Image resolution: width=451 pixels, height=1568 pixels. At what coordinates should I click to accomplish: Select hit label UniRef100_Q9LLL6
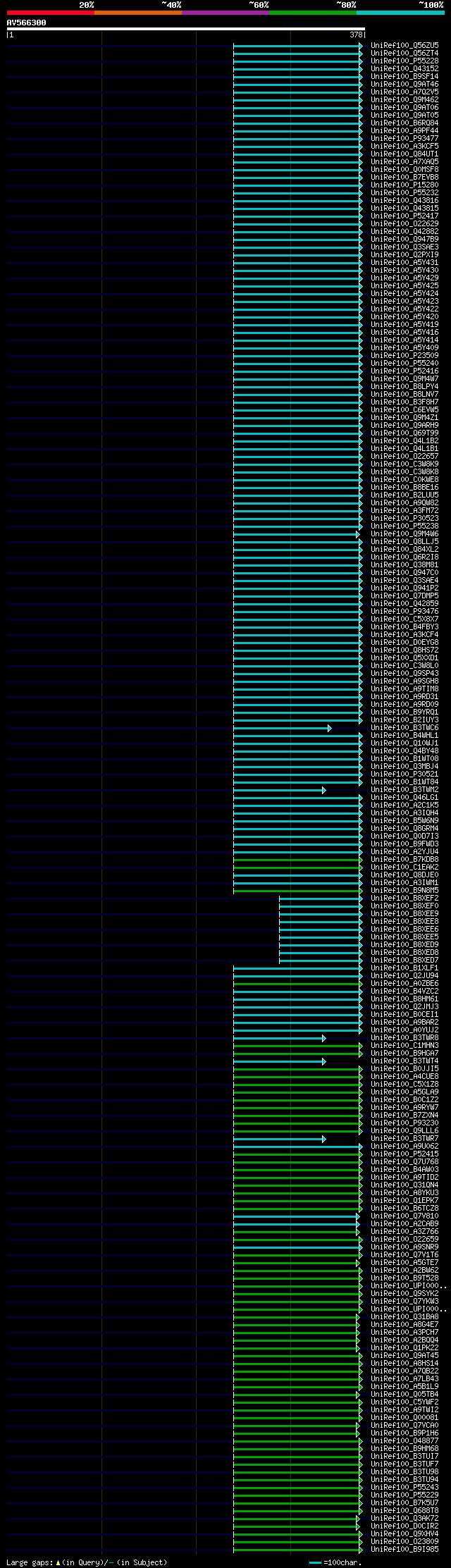[404, 1130]
